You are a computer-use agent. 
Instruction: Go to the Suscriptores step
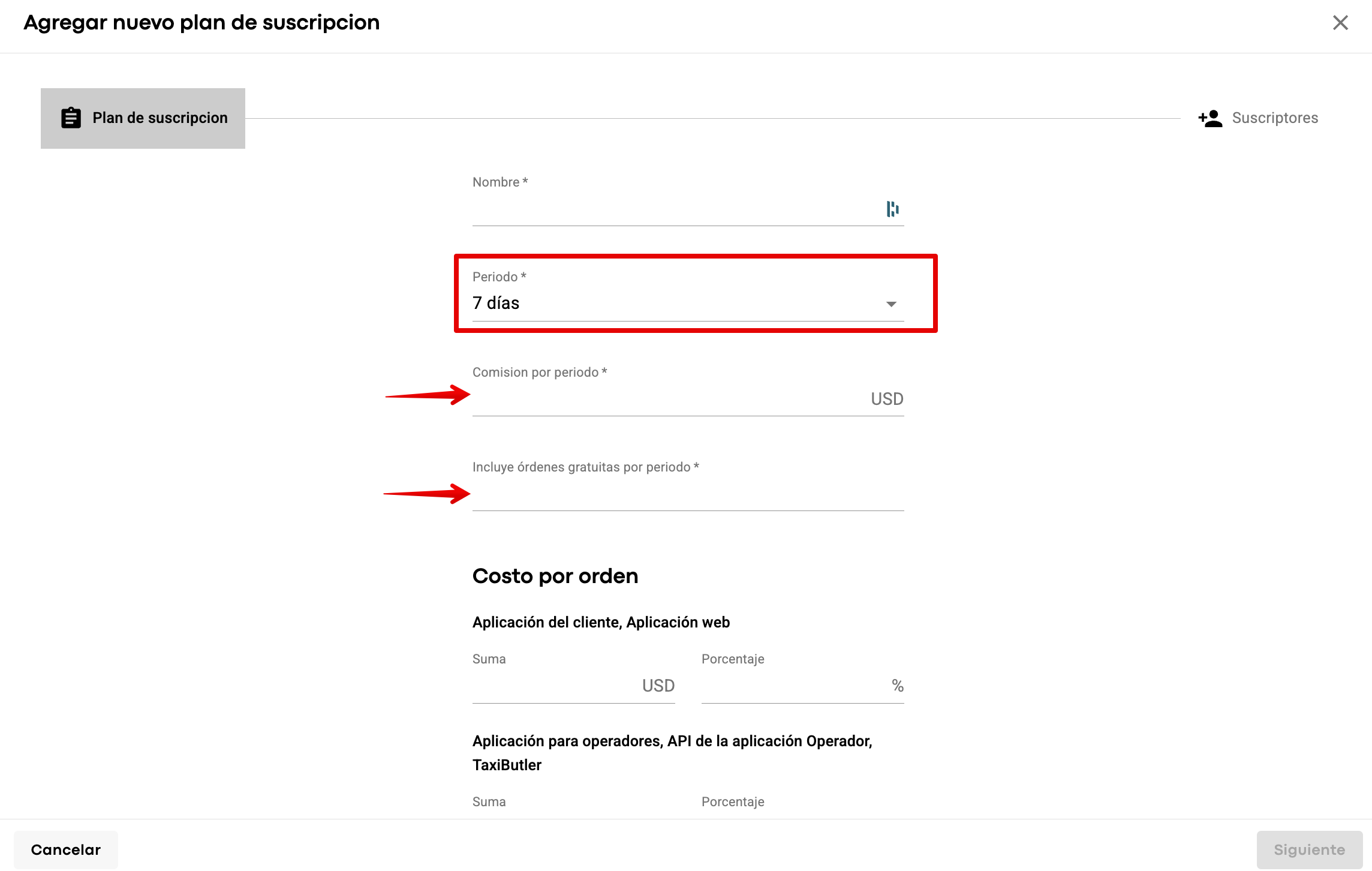(x=1274, y=118)
